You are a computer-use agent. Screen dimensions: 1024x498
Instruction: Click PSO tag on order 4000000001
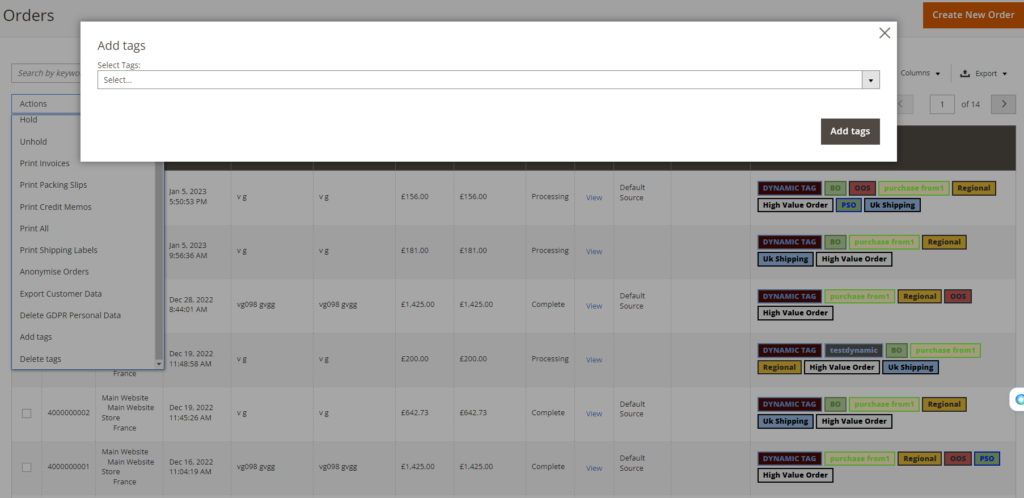coord(987,459)
